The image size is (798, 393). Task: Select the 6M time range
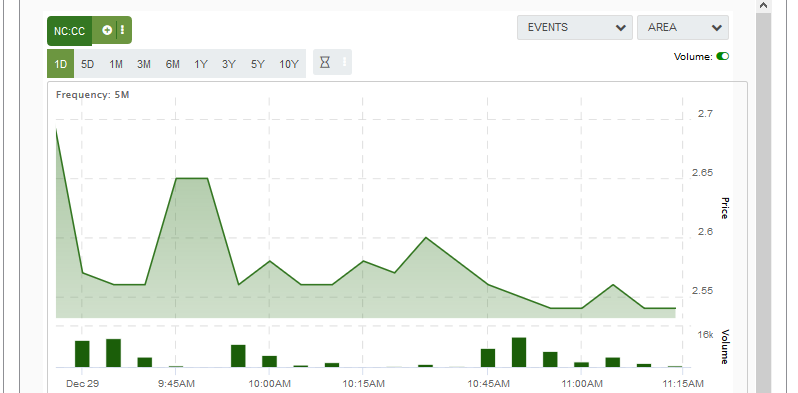173,64
